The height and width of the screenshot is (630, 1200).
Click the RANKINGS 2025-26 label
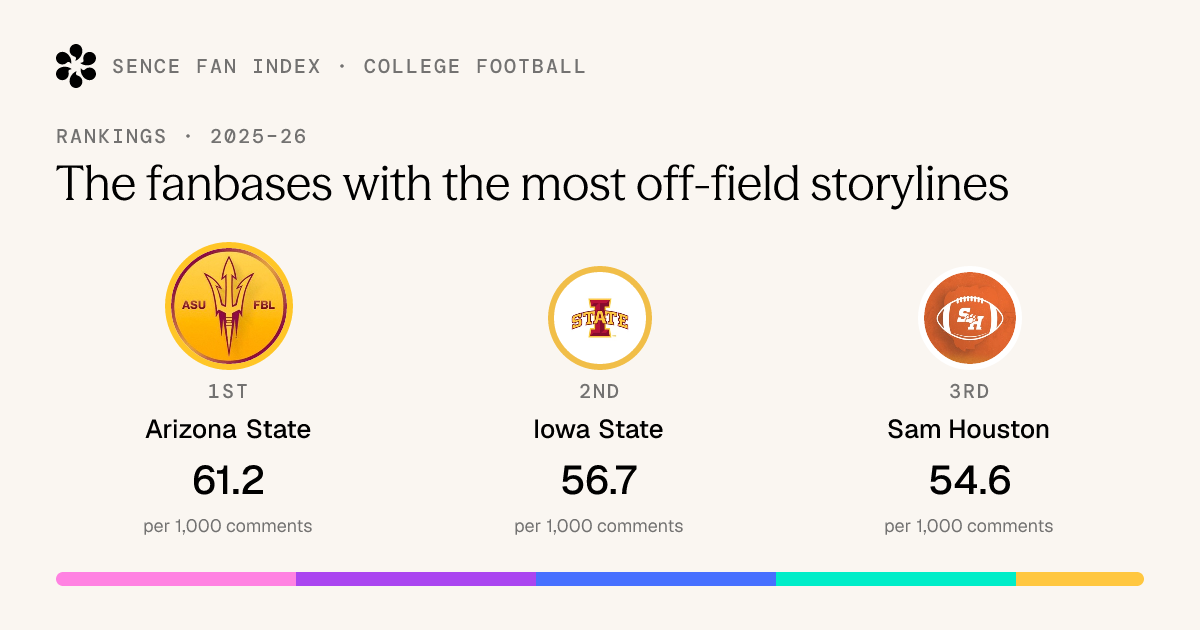(x=181, y=137)
